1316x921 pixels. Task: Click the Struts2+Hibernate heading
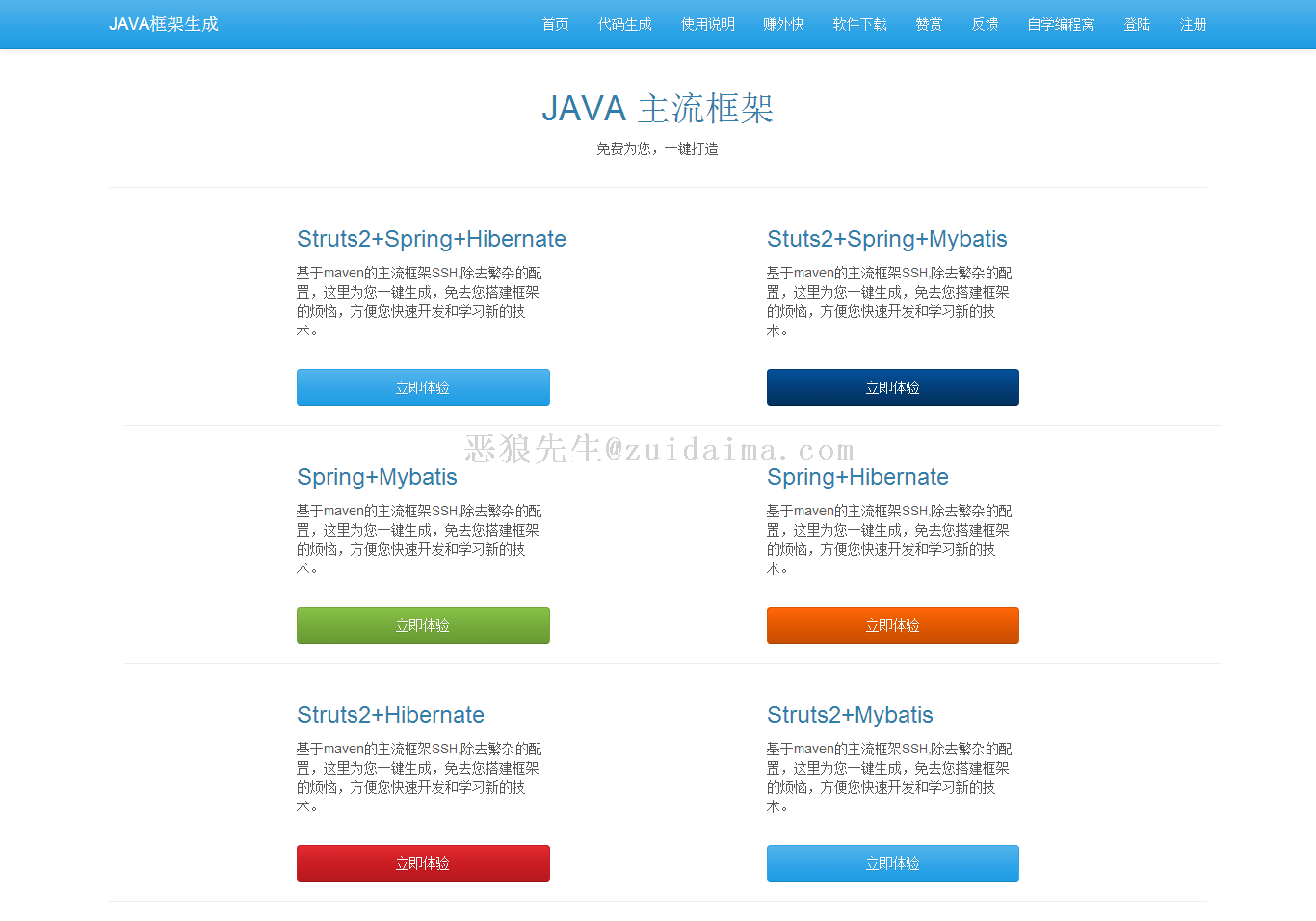point(390,715)
